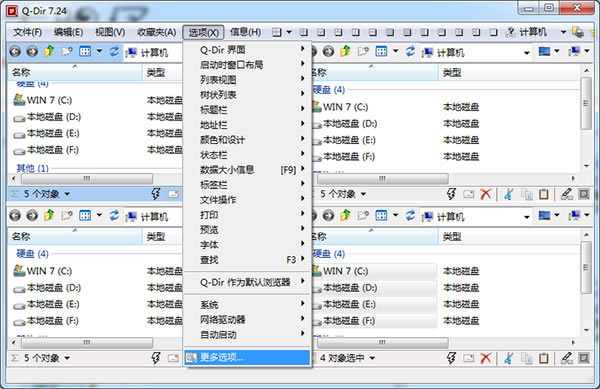Open Q-Dir 界面 submenu
This screenshot has width=600, height=389.
[247, 50]
